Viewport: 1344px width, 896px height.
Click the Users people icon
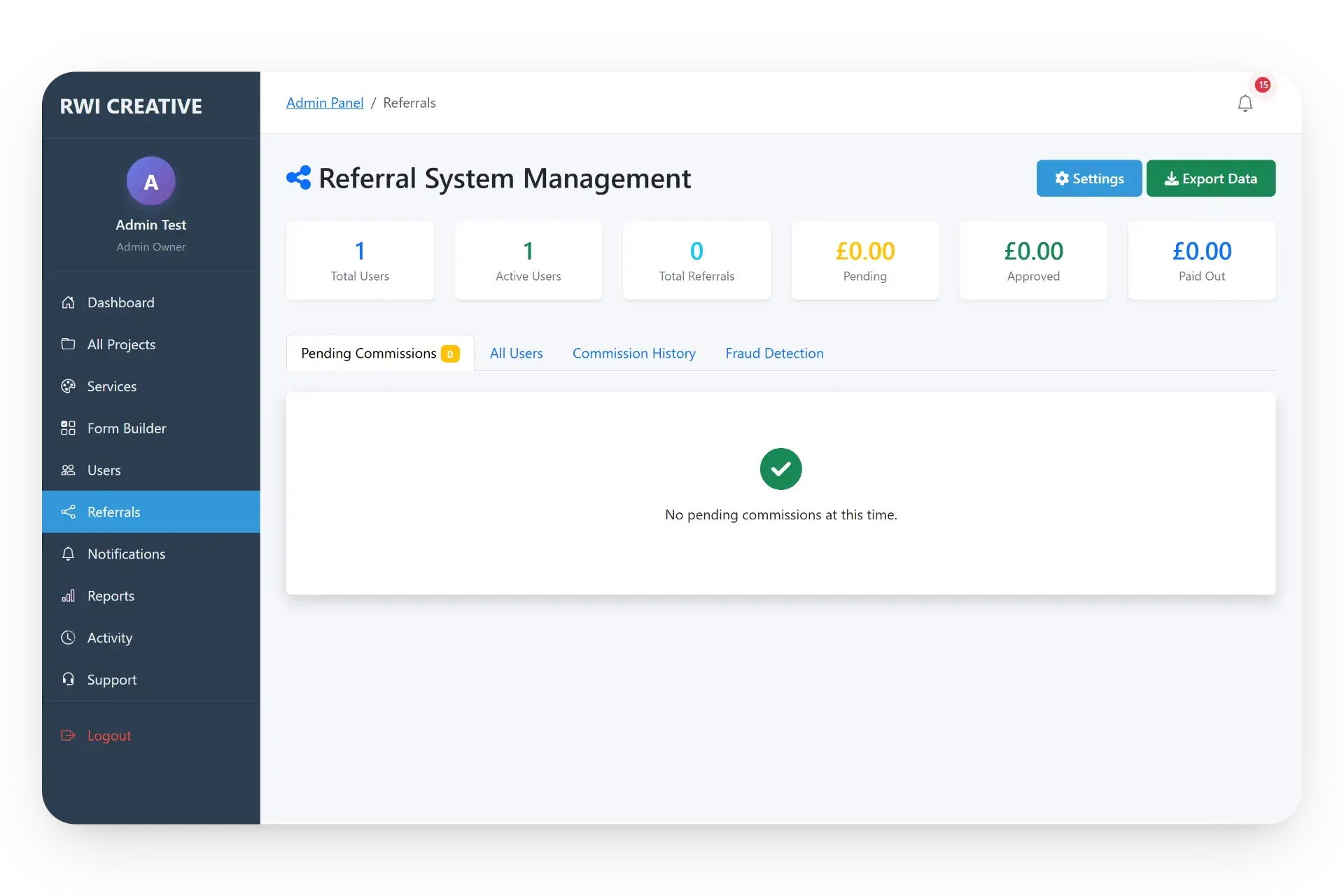click(68, 470)
